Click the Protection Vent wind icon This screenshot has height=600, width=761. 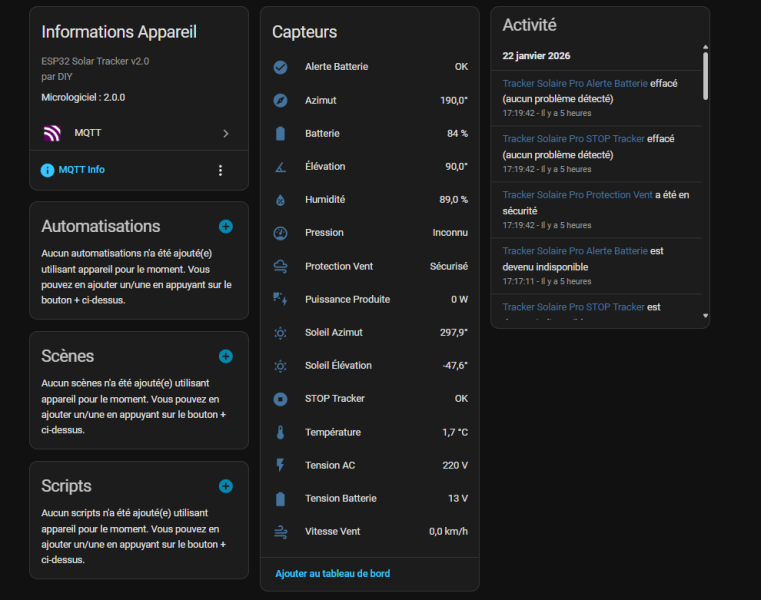(x=280, y=267)
